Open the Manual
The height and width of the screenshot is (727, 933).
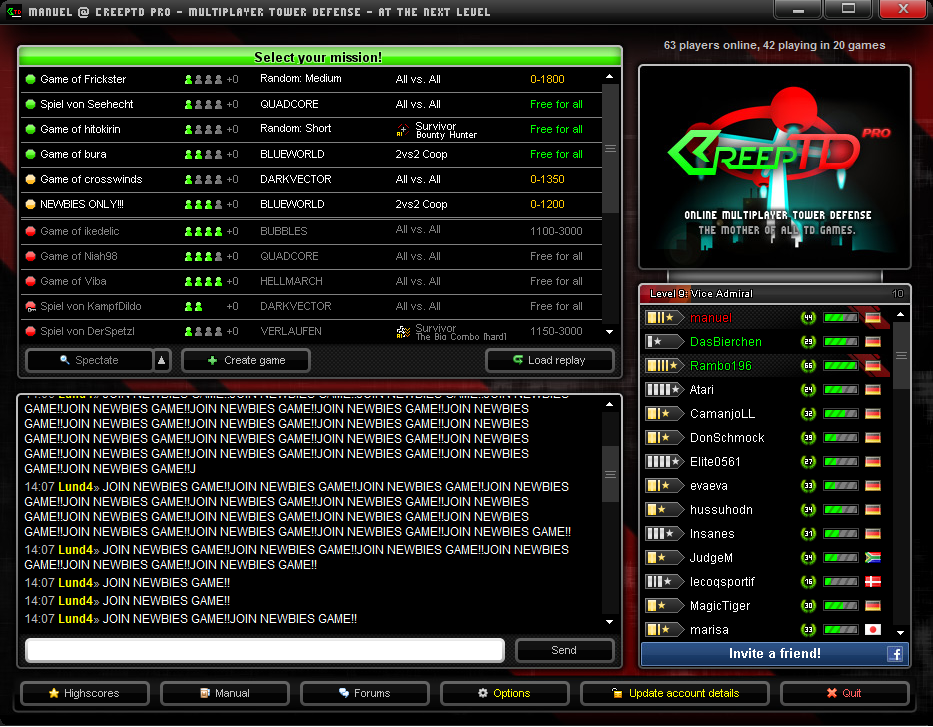[x=225, y=694]
